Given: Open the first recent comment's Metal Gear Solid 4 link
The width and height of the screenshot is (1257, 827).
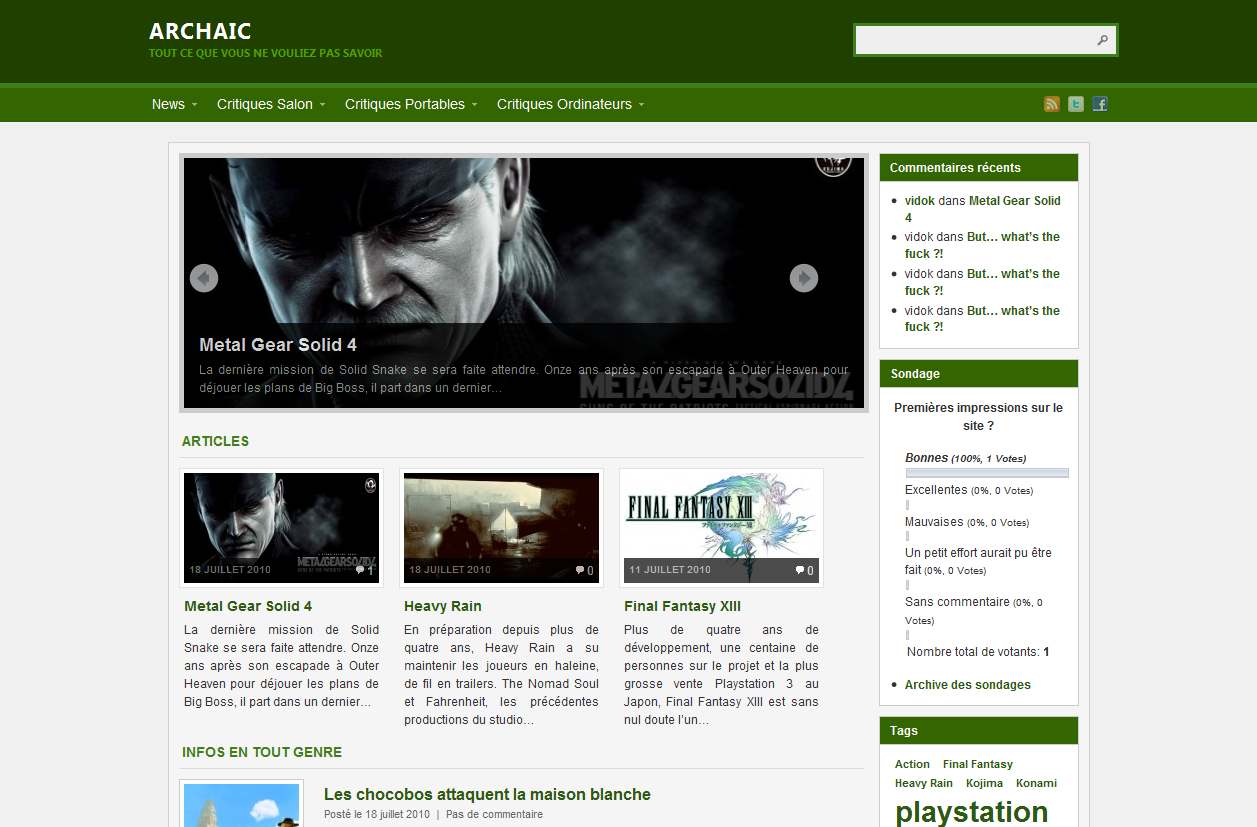Looking at the screenshot, I should [983, 209].
